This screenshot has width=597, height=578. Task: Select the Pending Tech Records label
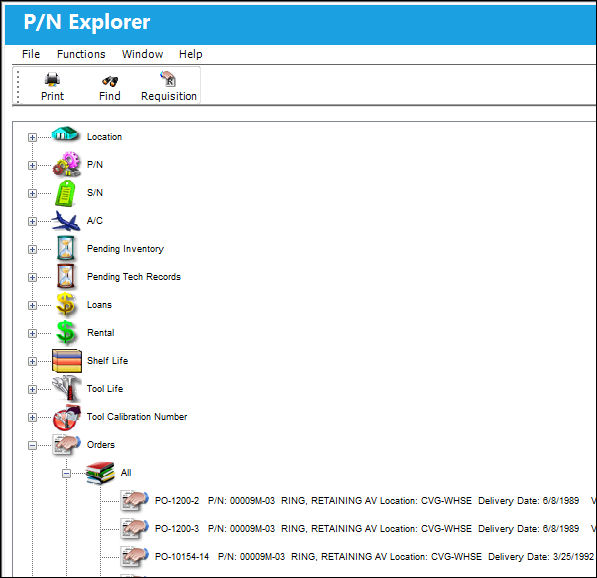click(134, 277)
